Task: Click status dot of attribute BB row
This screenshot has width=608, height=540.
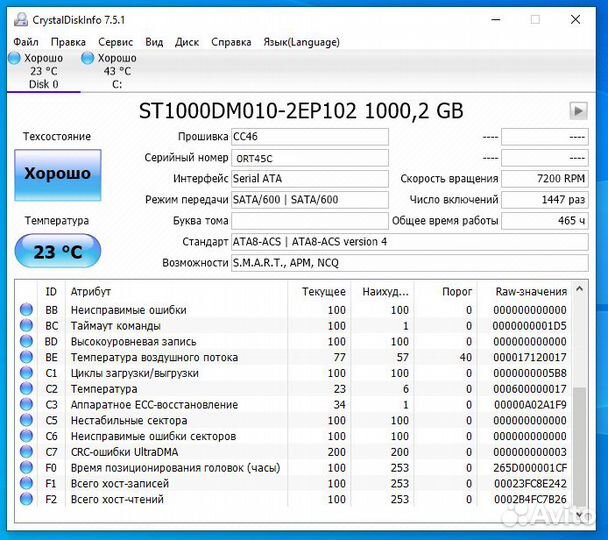Action: point(26,310)
